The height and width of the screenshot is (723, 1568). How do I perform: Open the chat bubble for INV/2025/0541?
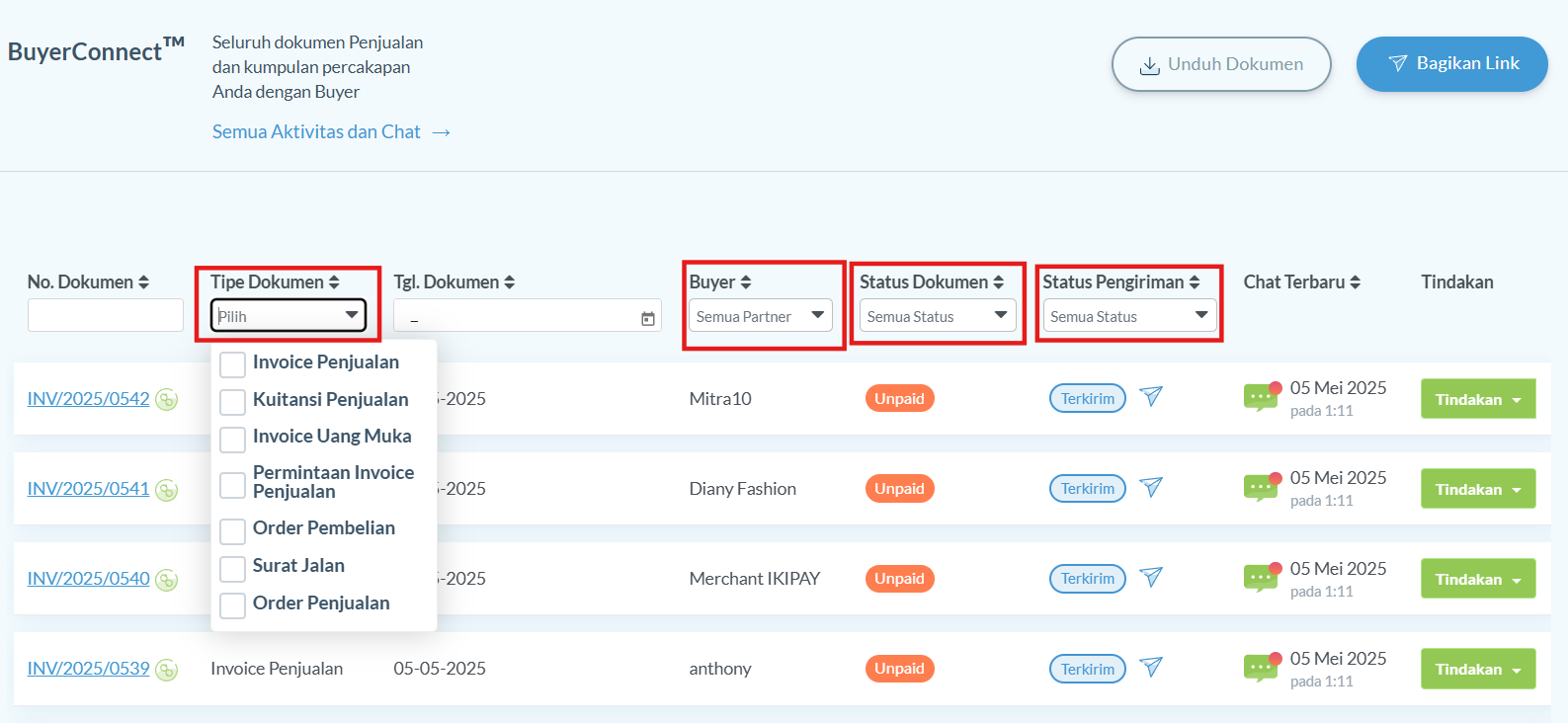point(1261,488)
